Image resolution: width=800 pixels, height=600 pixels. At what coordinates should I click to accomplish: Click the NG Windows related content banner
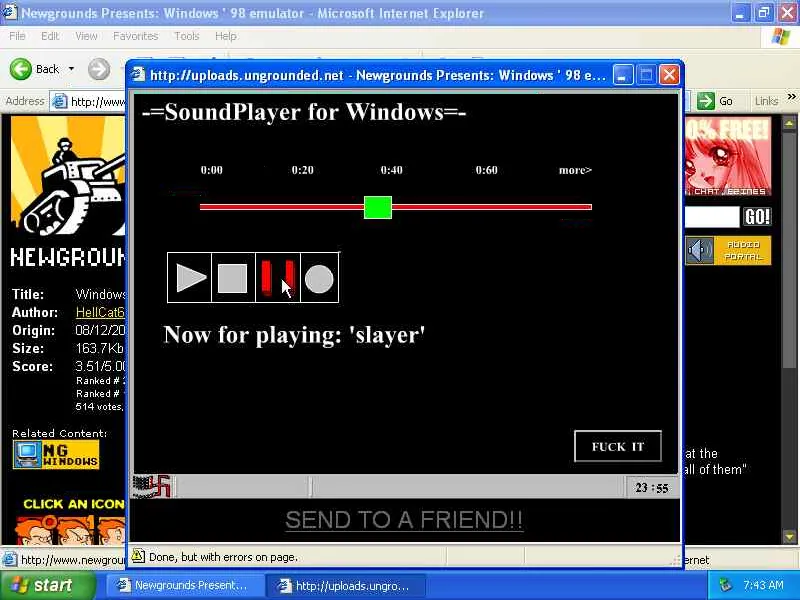pyautogui.click(x=56, y=454)
